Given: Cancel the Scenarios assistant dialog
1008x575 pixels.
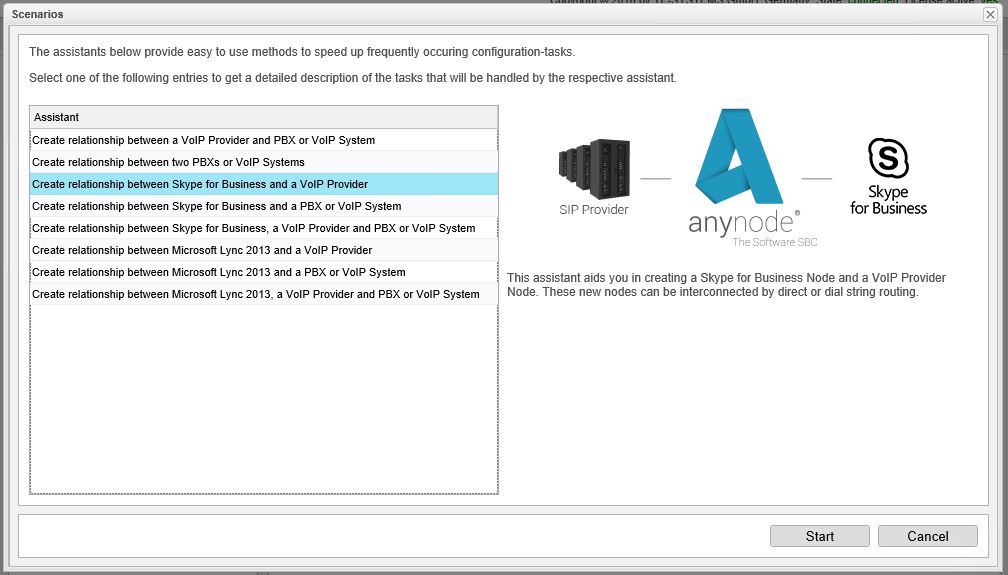Looking at the screenshot, I should pos(927,536).
